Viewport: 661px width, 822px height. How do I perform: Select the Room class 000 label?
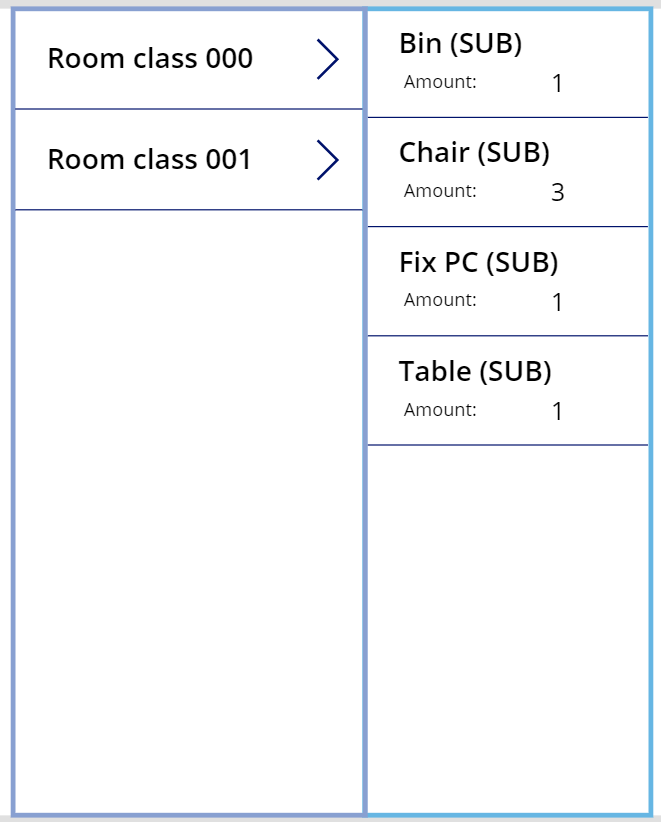(x=150, y=59)
